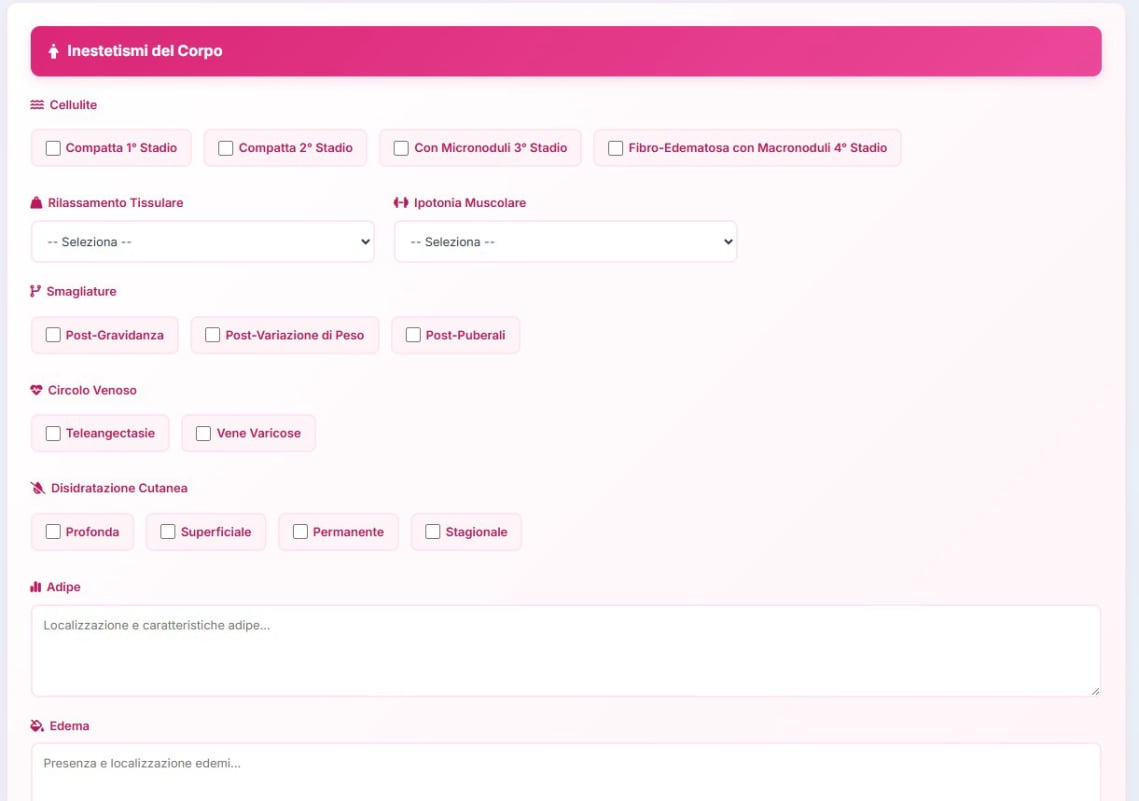Enable the Post-Gravidanza stretch marks option
The width and height of the screenshot is (1139, 801).
[53, 335]
